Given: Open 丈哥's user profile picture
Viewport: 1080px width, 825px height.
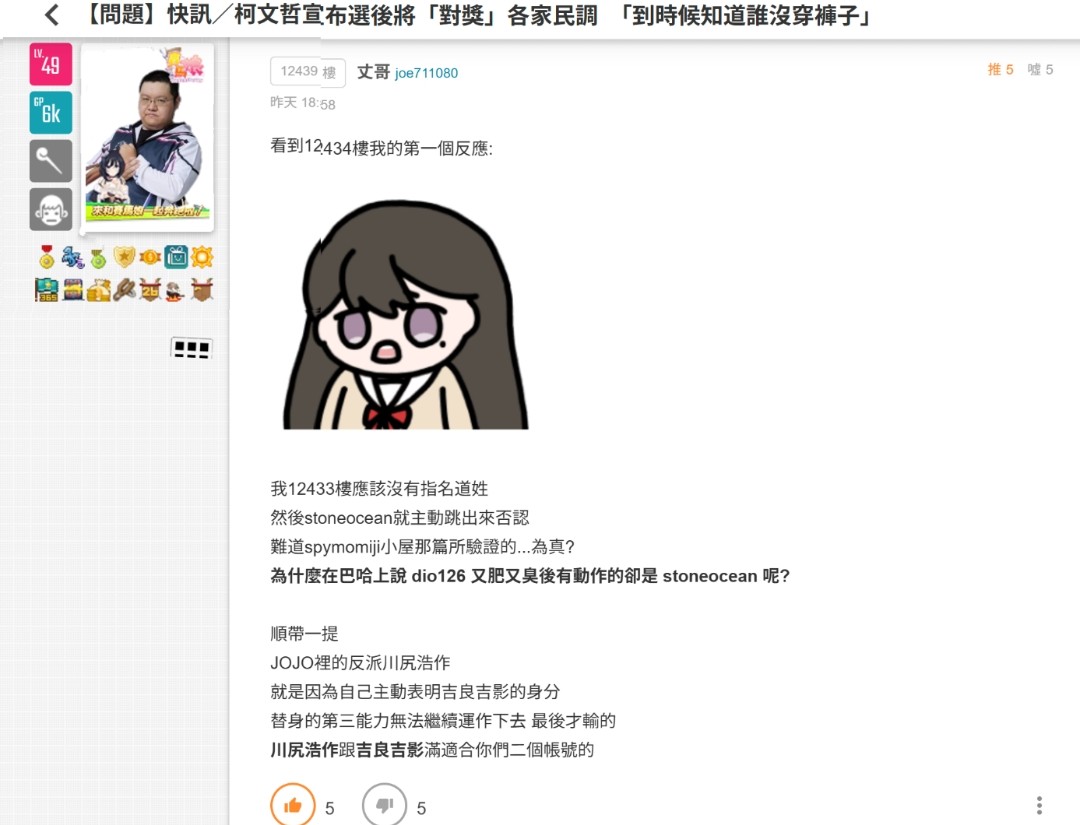Looking at the screenshot, I should 148,137.
